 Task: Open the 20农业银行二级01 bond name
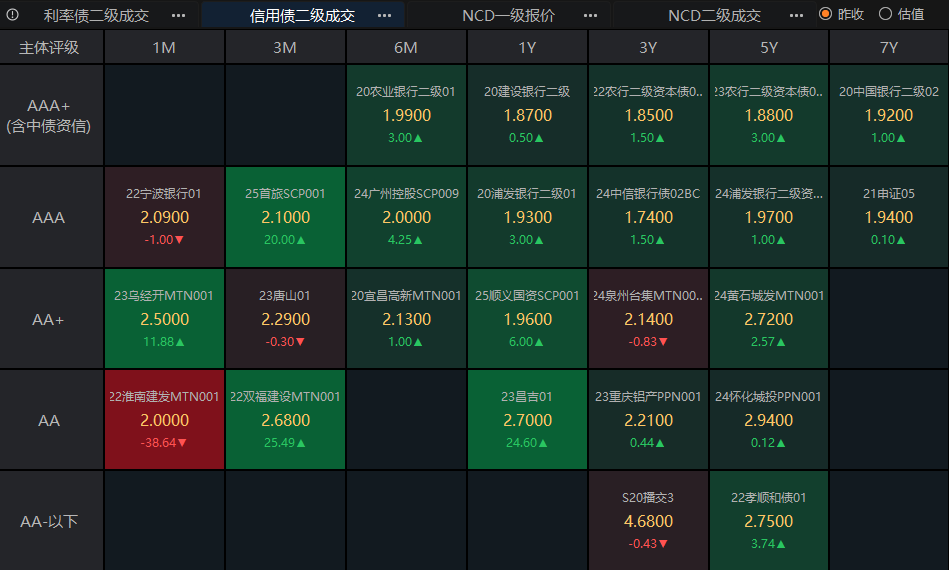coord(406,91)
